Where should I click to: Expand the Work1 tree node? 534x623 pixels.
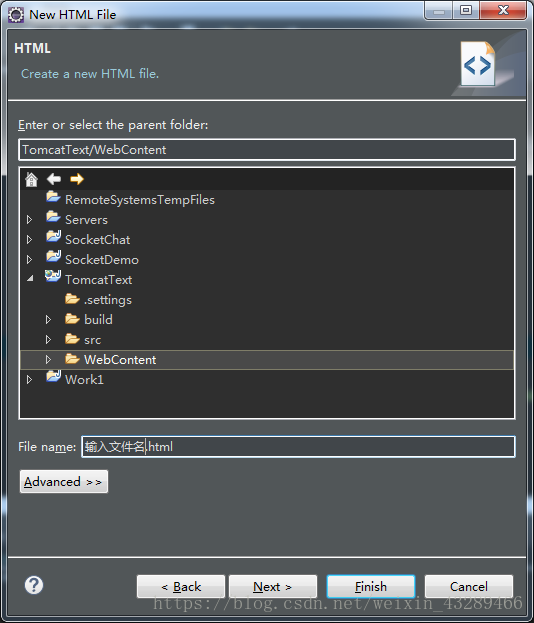point(29,379)
